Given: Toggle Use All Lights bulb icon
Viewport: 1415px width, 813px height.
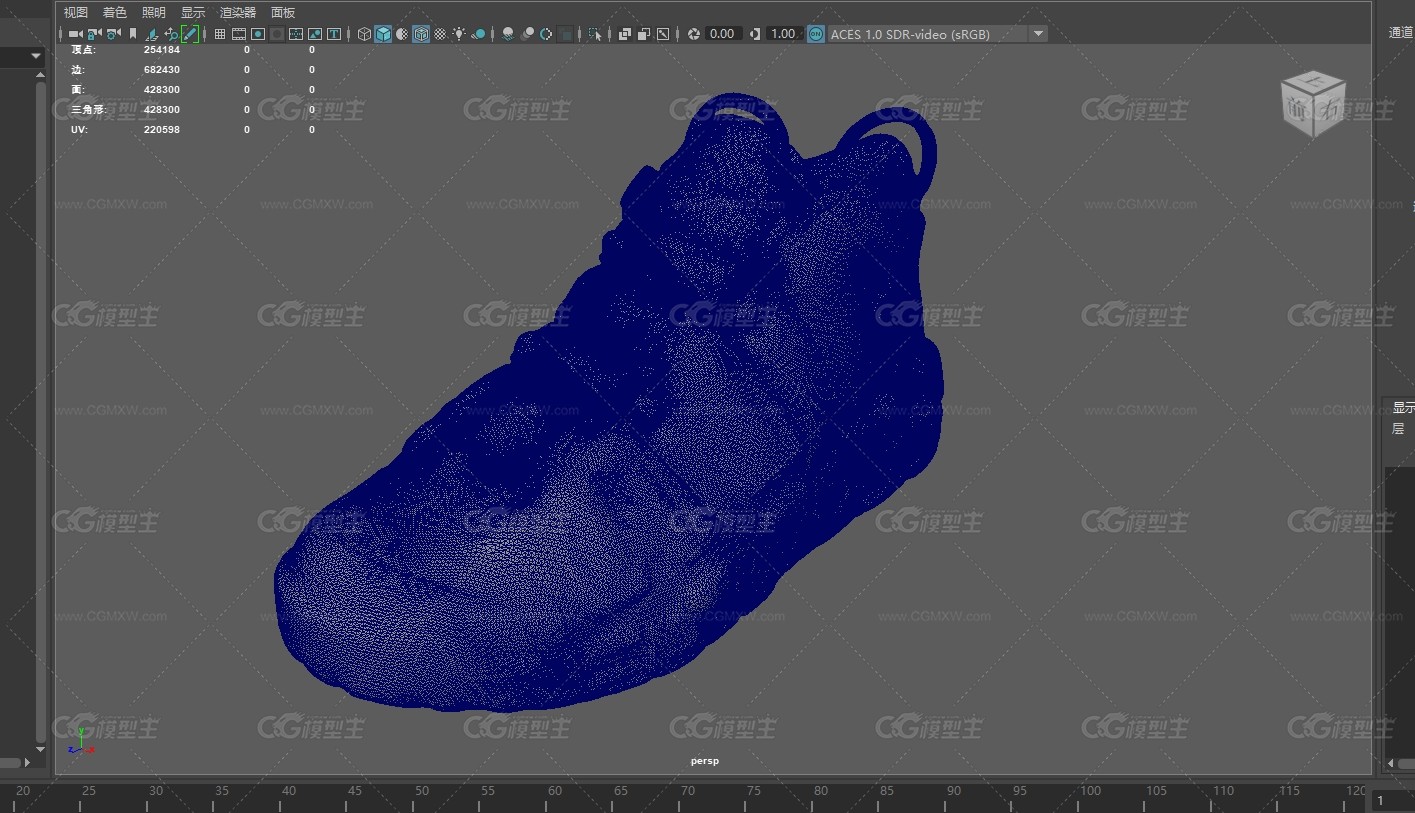Looking at the screenshot, I should click(x=459, y=34).
